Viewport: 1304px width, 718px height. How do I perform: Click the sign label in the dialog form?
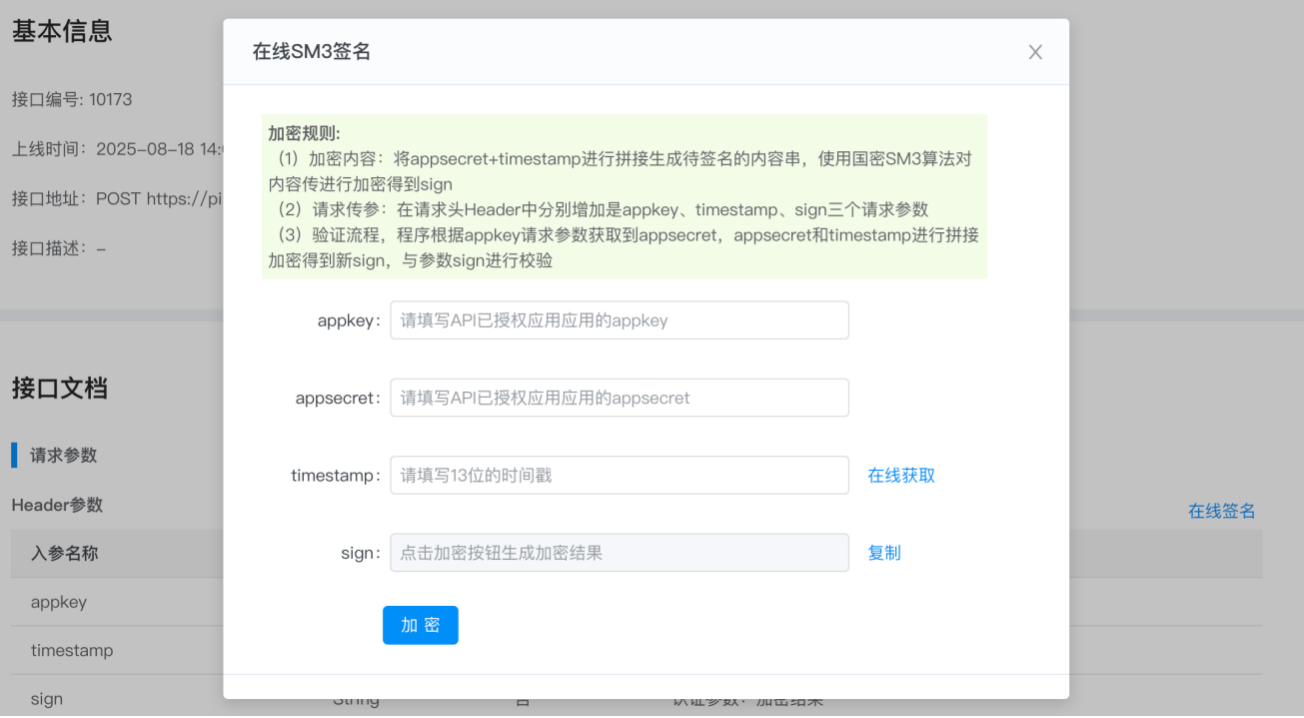pos(360,553)
